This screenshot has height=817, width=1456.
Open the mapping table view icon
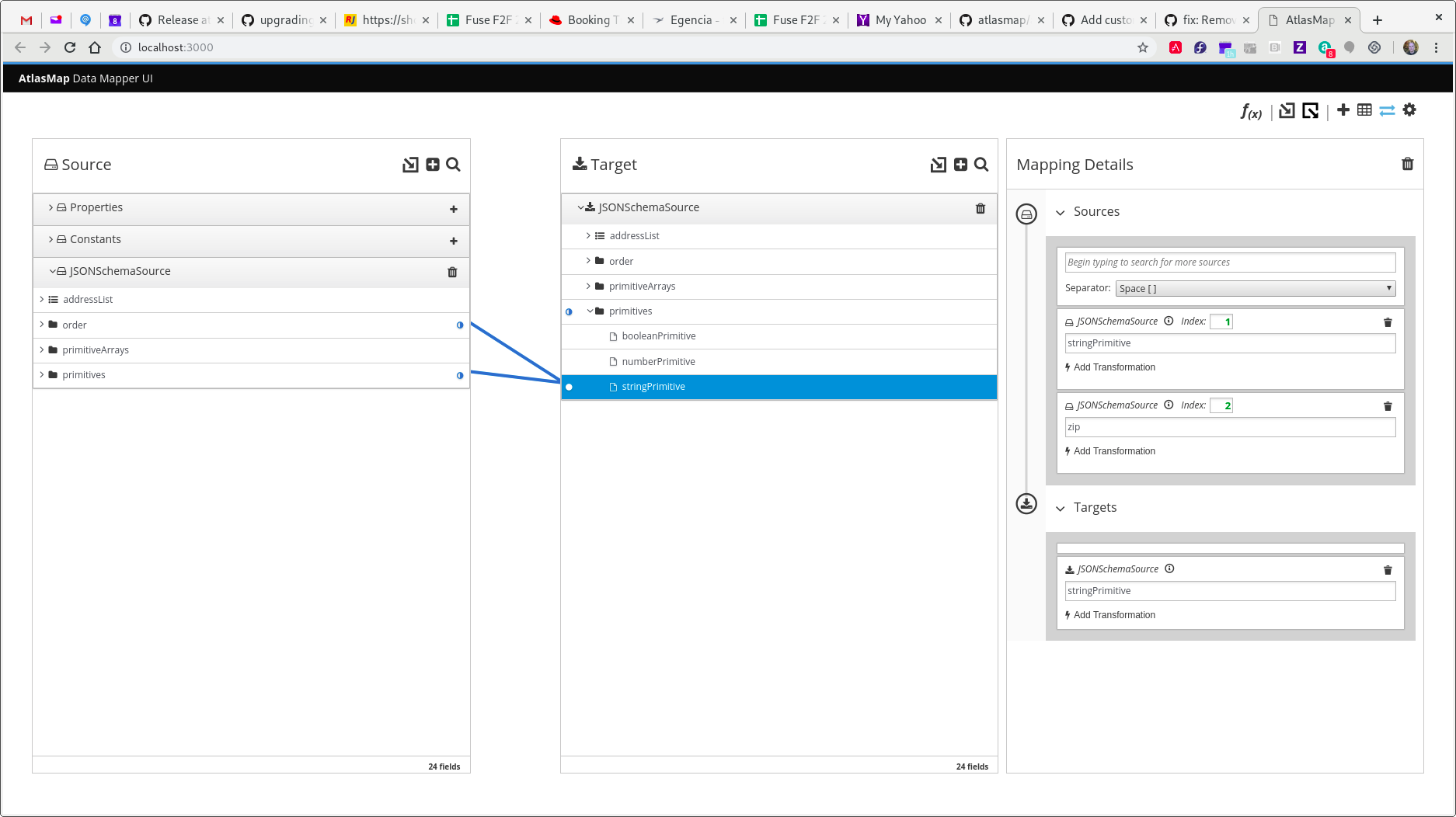pos(1365,110)
